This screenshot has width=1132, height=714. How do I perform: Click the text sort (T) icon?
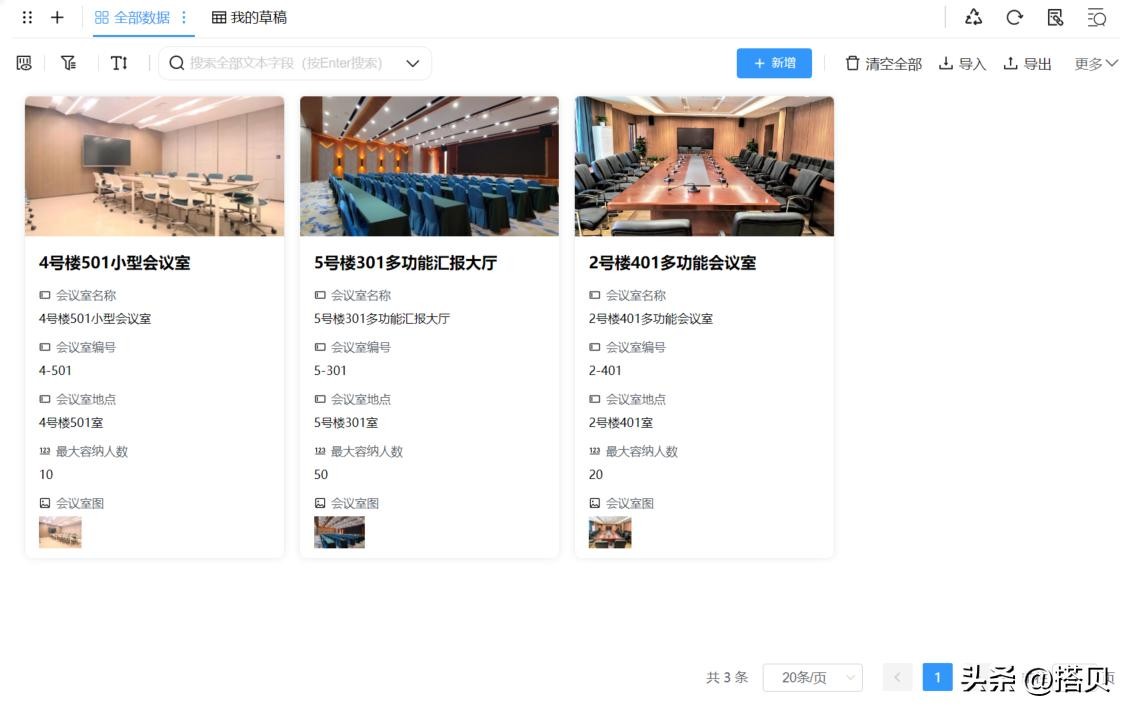119,63
